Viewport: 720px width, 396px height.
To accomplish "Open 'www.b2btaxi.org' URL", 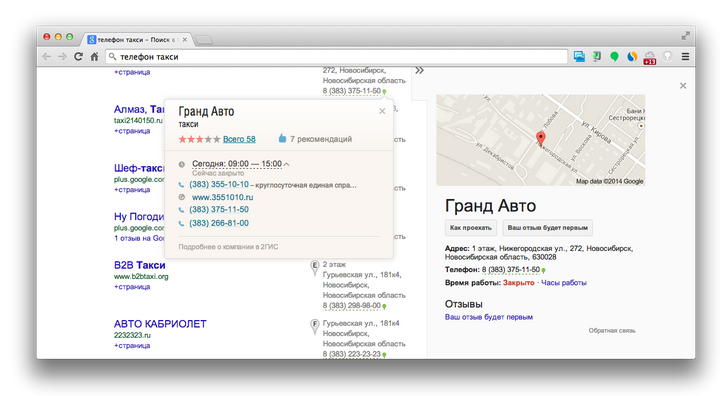I will coord(141,277).
